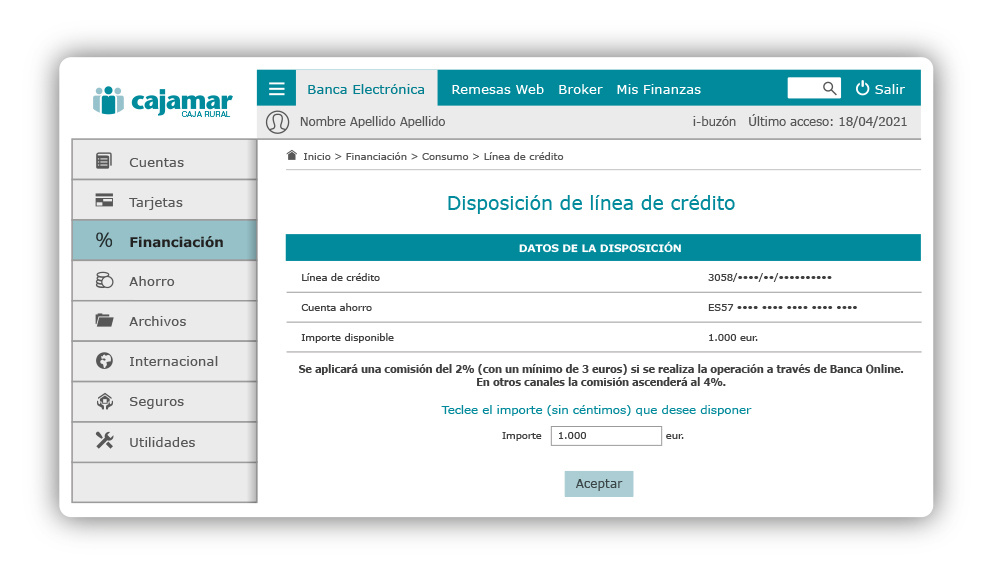Click the Cuentas list icon
Viewport: 992px width, 585px height.
coord(104,161)
